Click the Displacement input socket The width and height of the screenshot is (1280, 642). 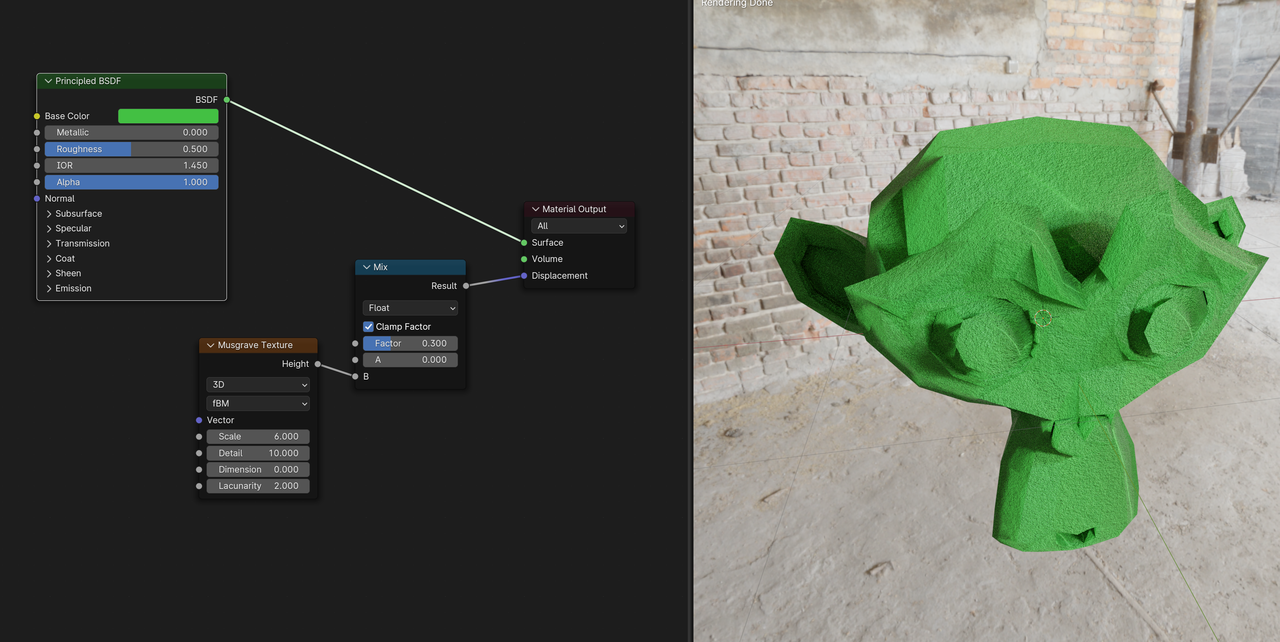coord(524,276)
